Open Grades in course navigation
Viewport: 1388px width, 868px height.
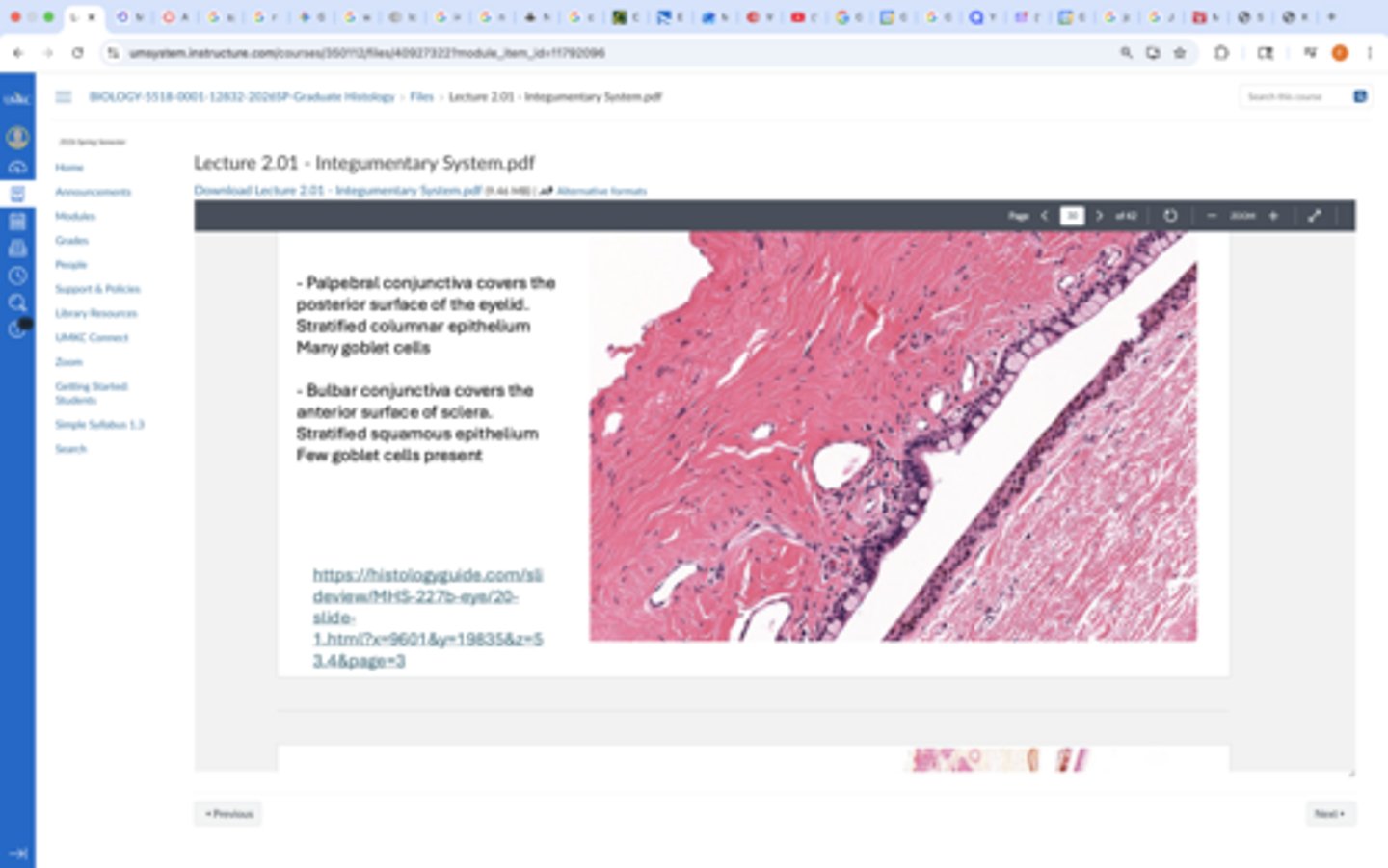pos(71,240)
